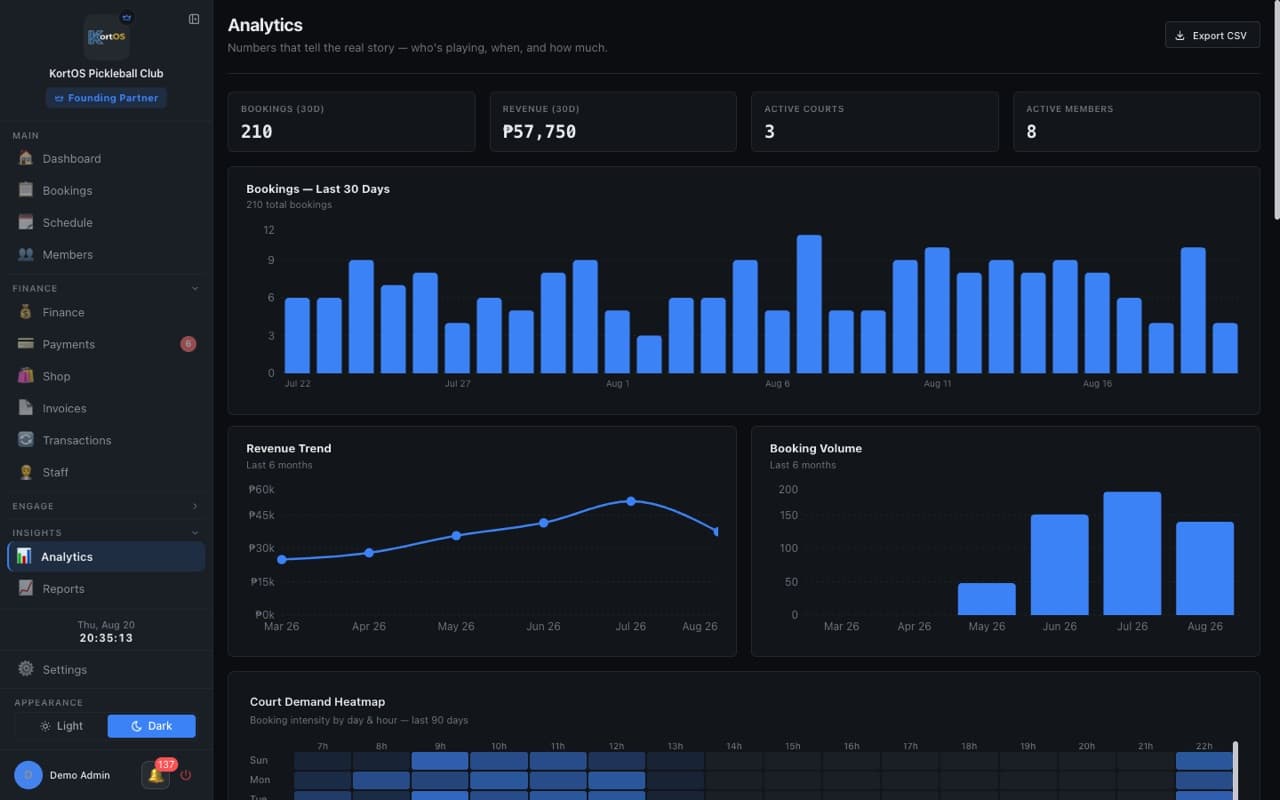The width and height of the screenshot is (1280, 800).
Task: Open Dashboard via its house icon
Action: coord(26,158)
